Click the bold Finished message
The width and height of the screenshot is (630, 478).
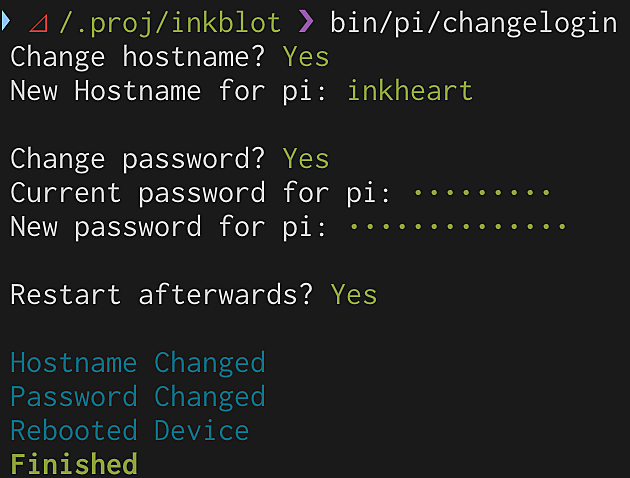[x=74, y=464]
